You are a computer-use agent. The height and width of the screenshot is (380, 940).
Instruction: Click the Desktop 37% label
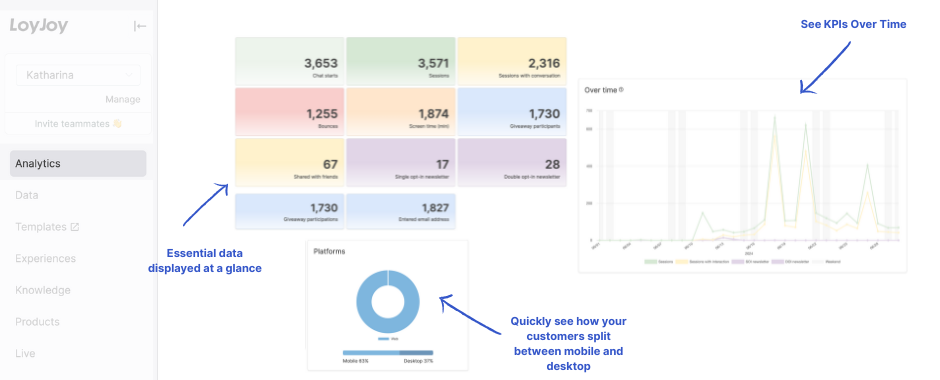419,361
